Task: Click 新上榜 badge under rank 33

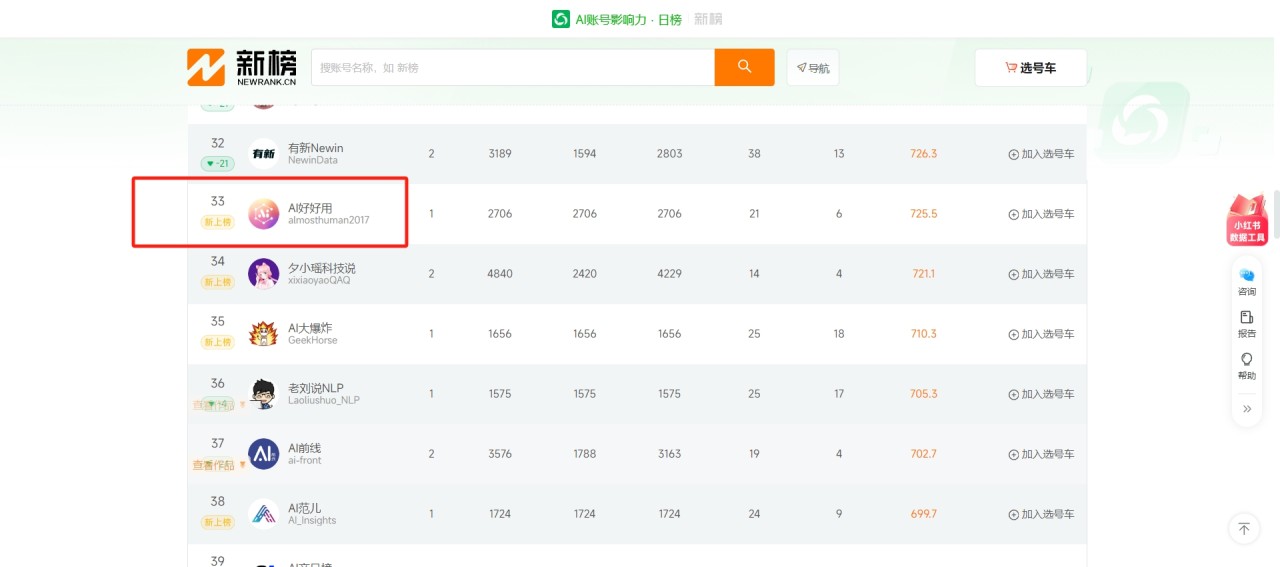Action: point(217,223)
